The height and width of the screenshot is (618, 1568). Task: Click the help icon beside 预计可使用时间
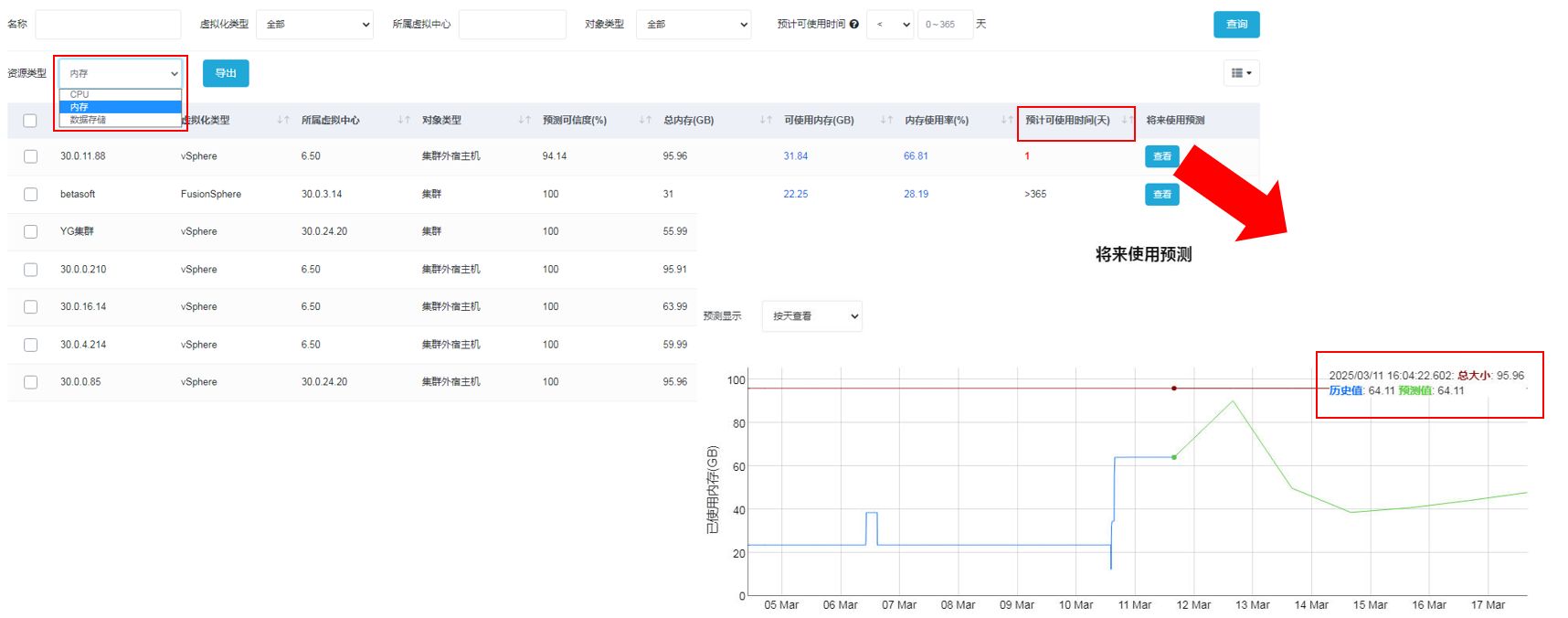(853, 25)
